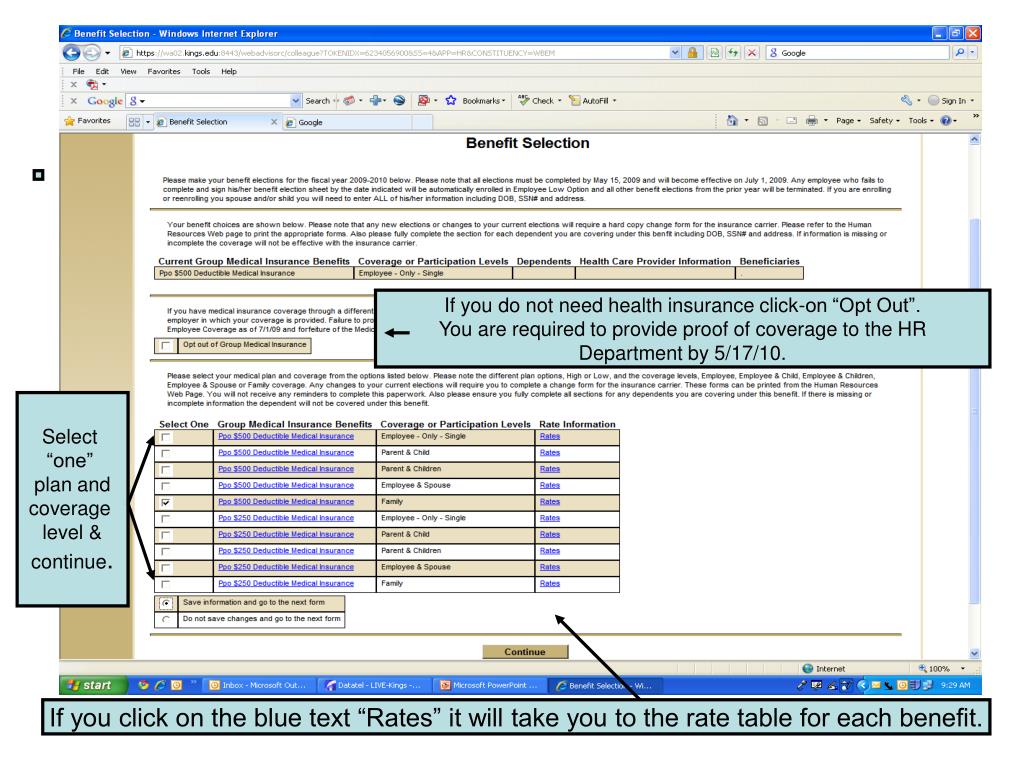Image resolution: width=1024 pixels, height=768 pixels.
Task: Uncheck the Ppo $500 Family checkbox
Action: 166,502
